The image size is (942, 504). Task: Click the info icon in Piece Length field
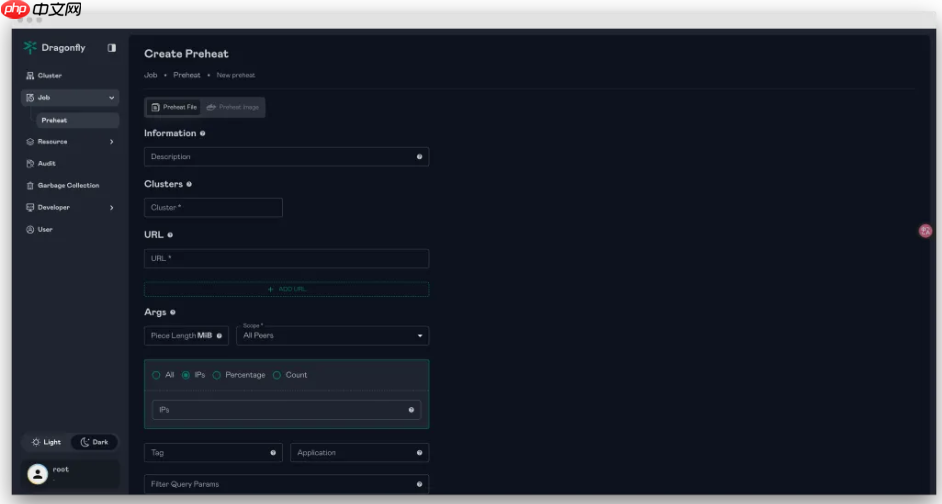pyautogui.click(x=219, y=336)
